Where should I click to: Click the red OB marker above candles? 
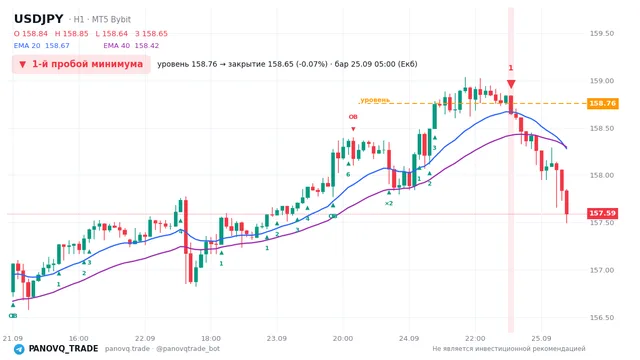(x=353, y=117)
